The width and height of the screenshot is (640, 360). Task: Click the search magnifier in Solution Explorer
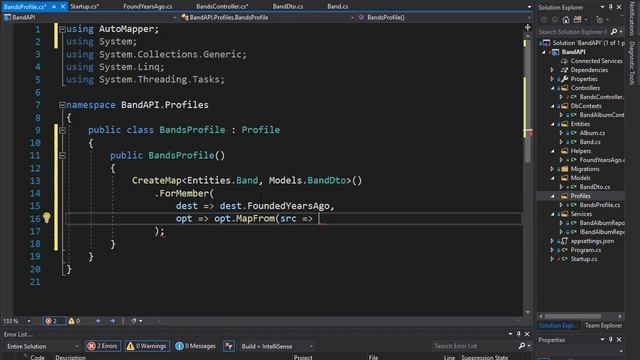[614, 31]
